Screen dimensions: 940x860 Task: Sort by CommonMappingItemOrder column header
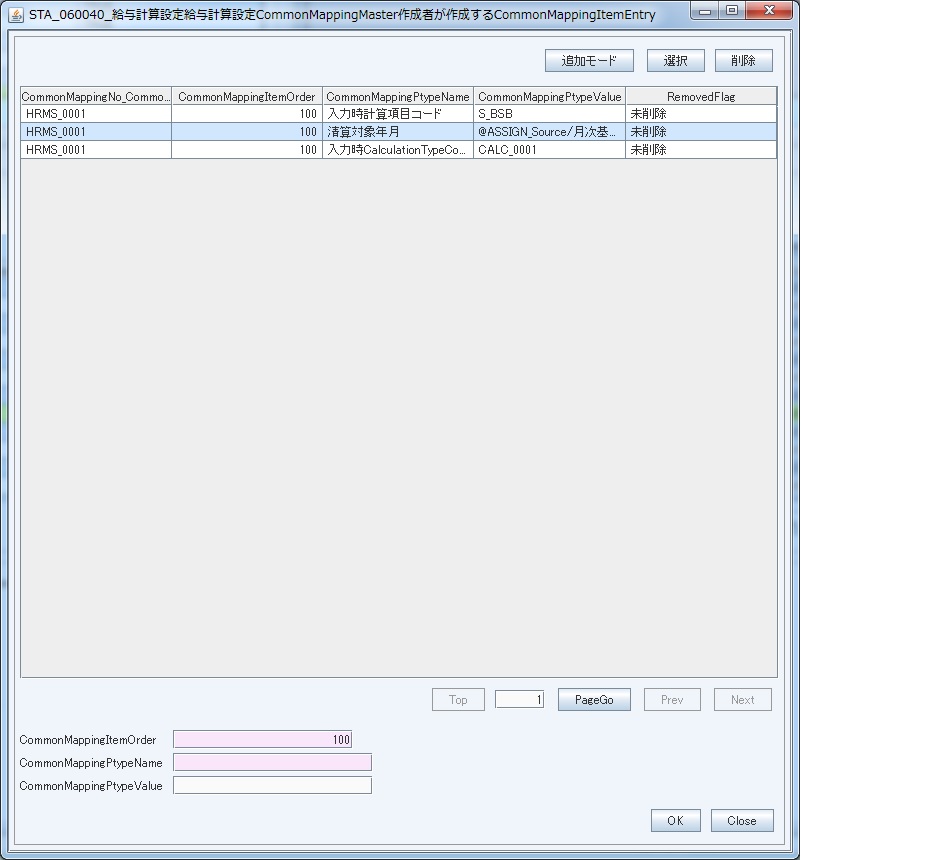[x=247, y=96]
